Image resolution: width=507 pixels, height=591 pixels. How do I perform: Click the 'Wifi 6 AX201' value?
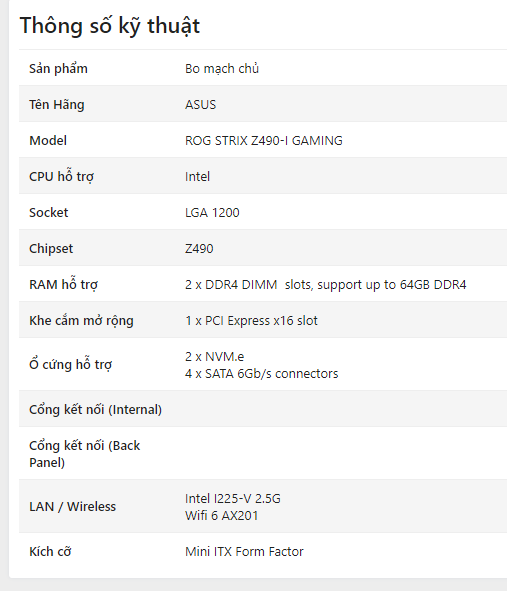click(222, 515)
